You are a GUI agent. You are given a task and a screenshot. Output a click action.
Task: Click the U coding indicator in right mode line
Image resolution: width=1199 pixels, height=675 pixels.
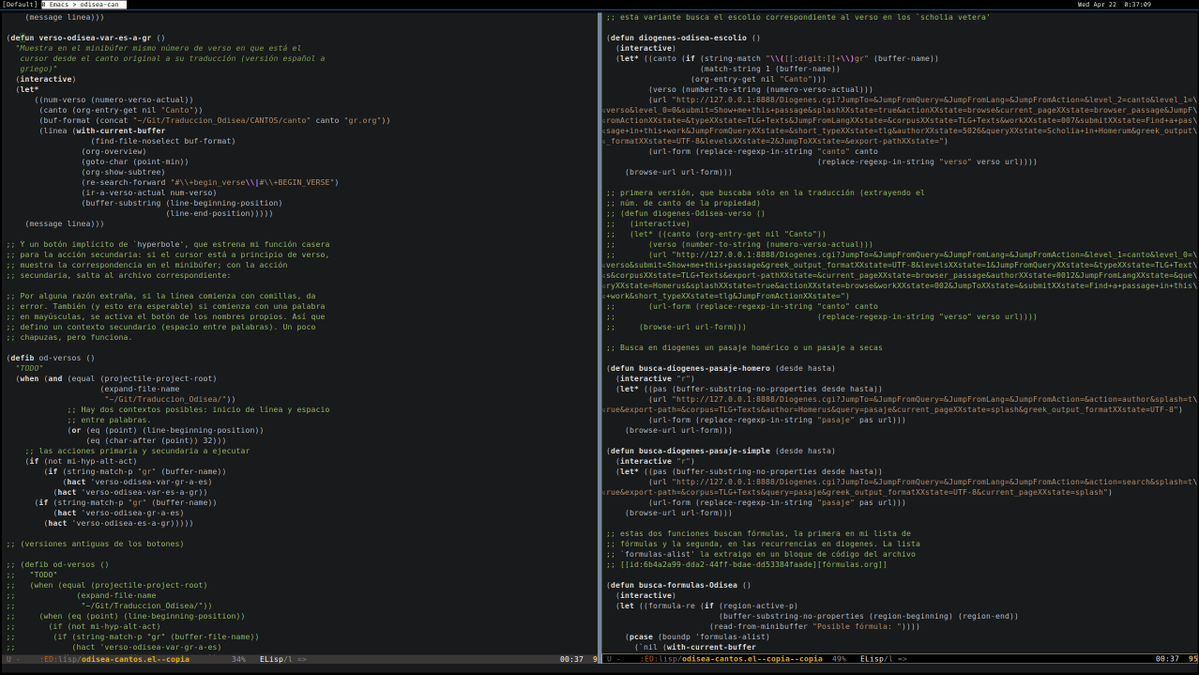coord(609,659)
